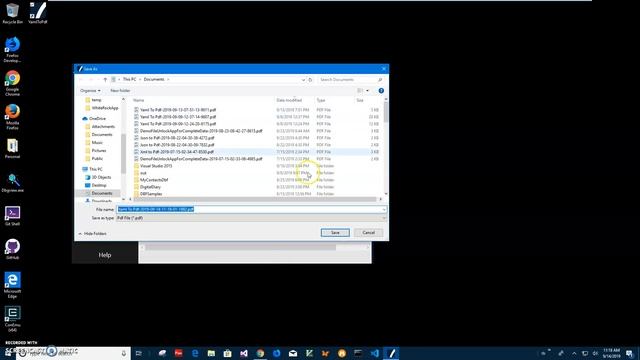Select the DemoFileUnlockApp file dated 2019-08-23
The image size is (640, 360).
201,131
